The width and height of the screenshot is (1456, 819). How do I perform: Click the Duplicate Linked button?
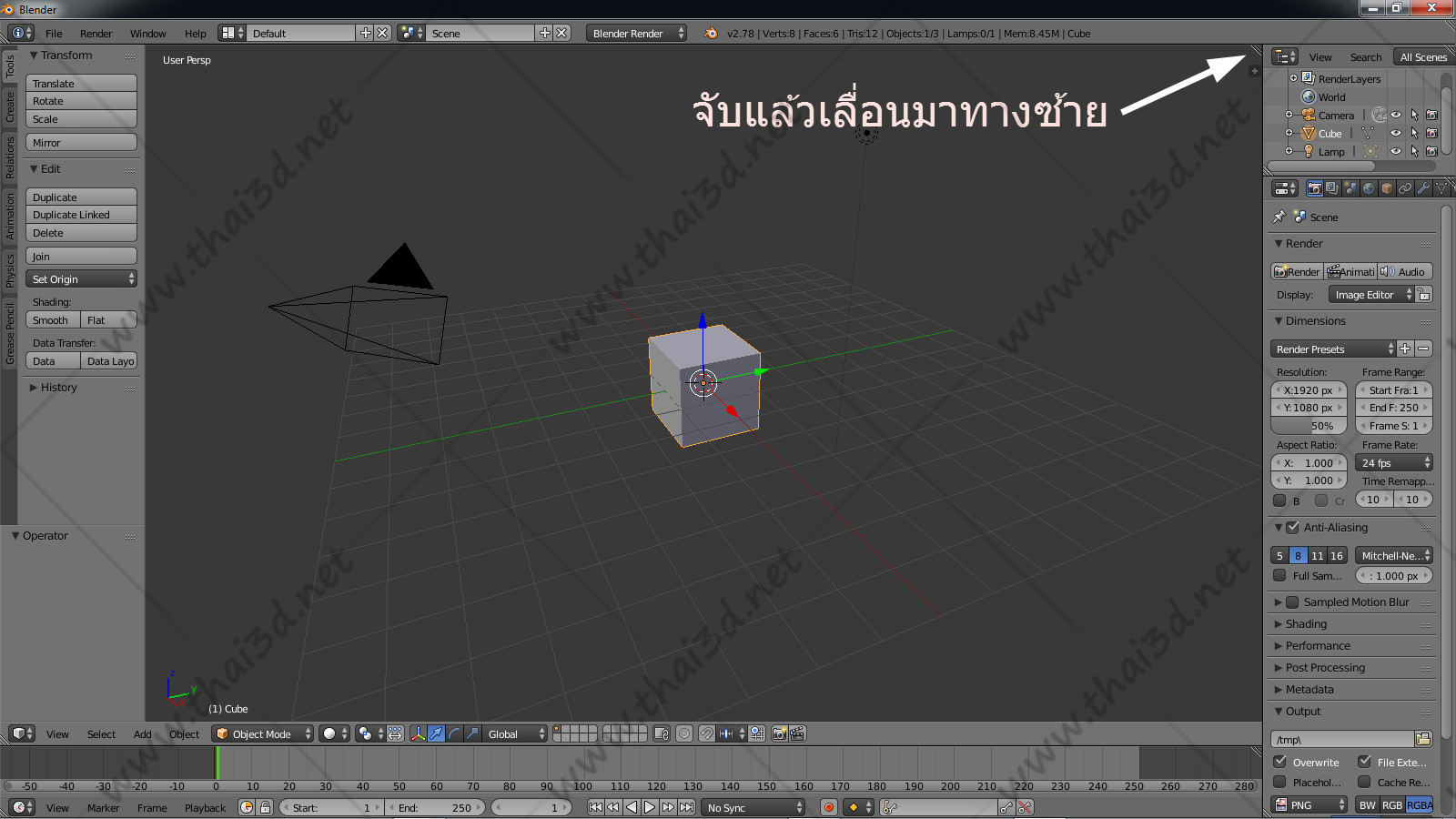click(x=81, y=215)
